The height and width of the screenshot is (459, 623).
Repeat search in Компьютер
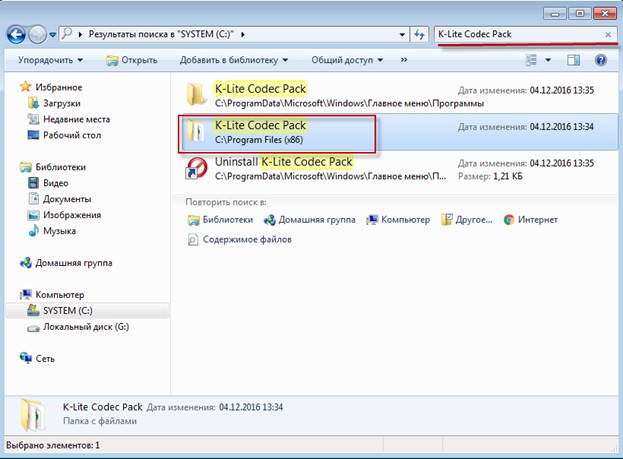[398, 220]
